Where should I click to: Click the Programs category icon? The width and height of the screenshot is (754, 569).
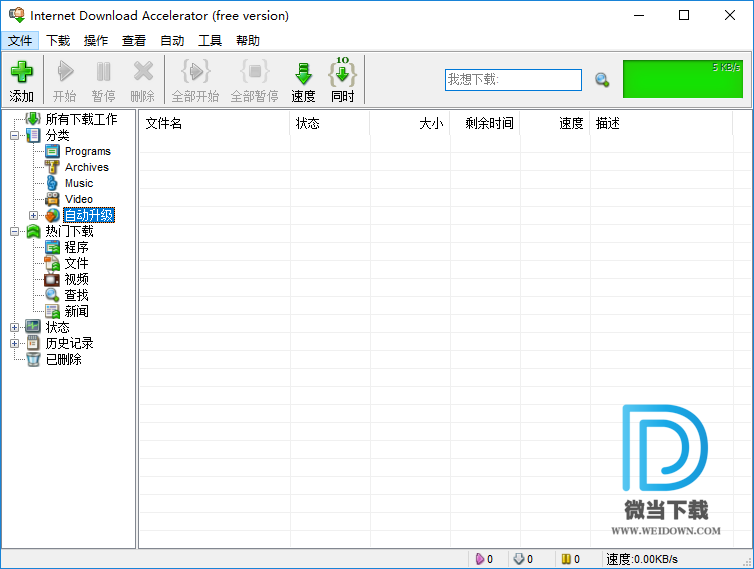click(52, 152)
